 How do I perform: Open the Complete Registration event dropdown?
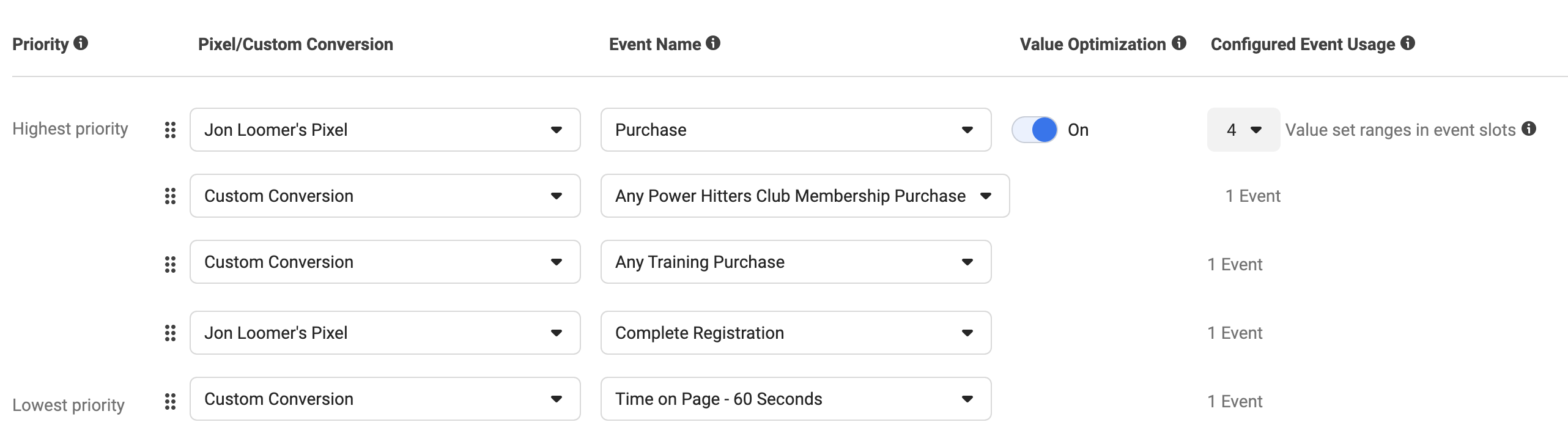click(796, 333)
